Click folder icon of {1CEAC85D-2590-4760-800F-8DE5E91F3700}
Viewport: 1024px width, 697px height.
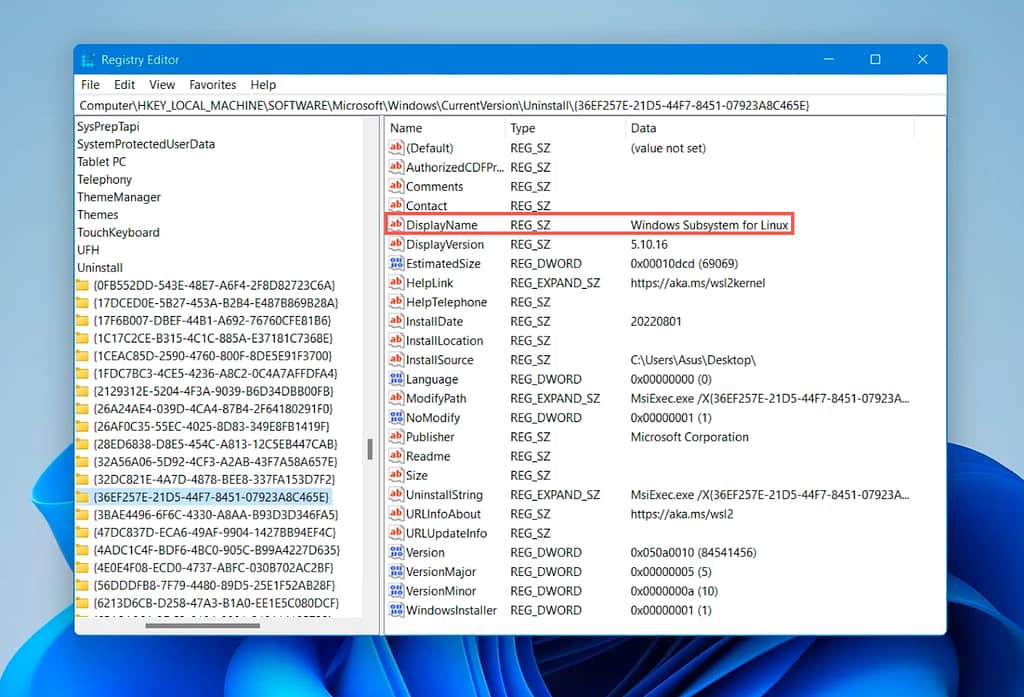[x=82, y=356]
